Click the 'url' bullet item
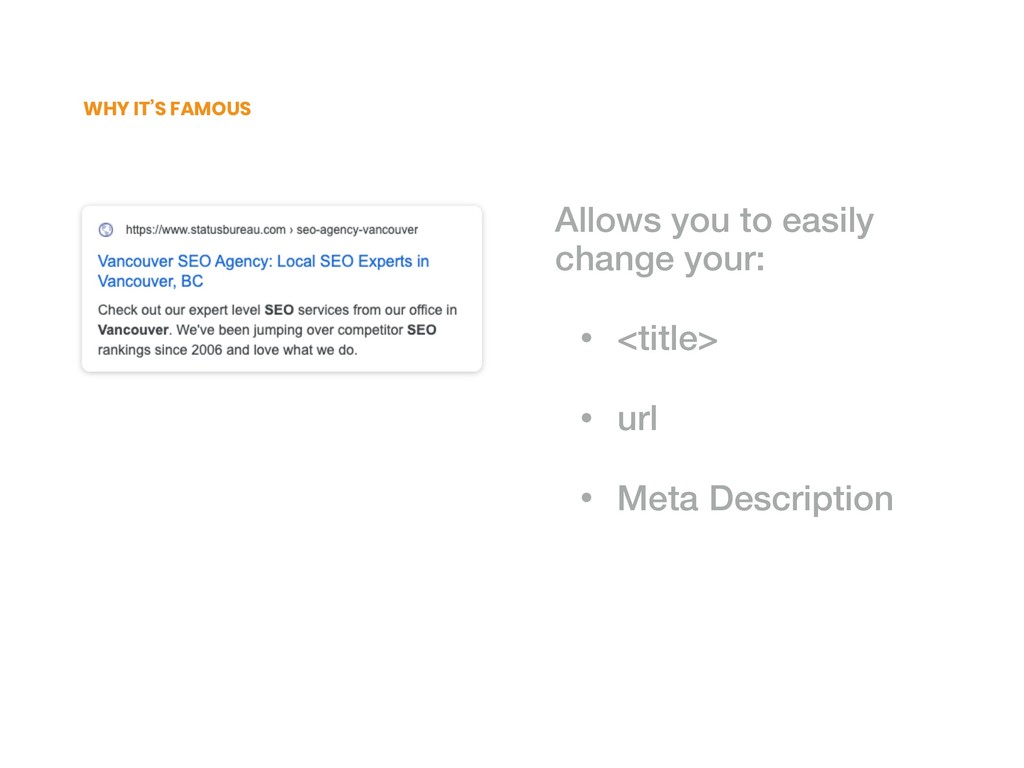Viewport: 1024px width, 768px height. 637,419
